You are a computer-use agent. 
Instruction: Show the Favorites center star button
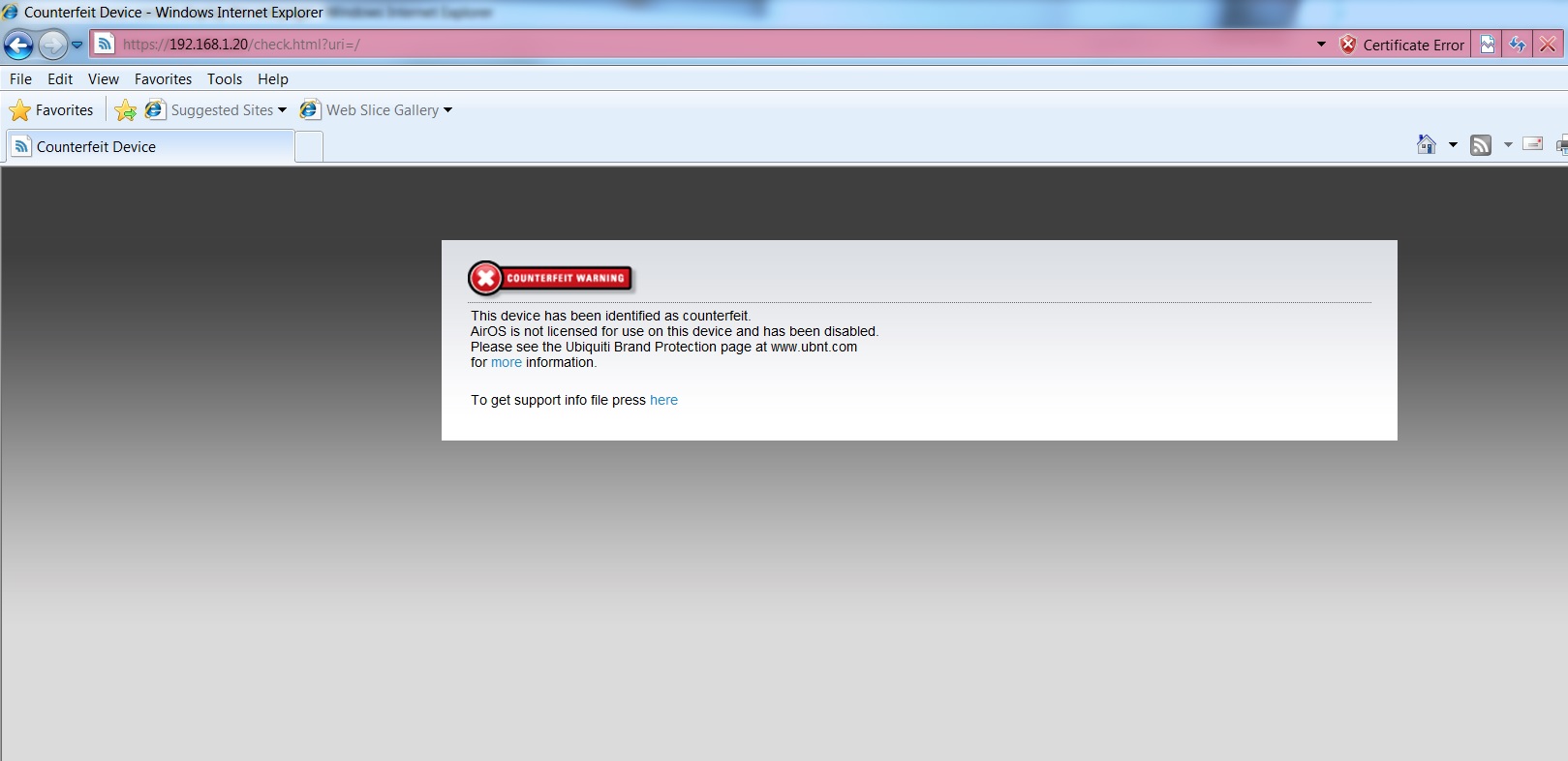(51, 110)
